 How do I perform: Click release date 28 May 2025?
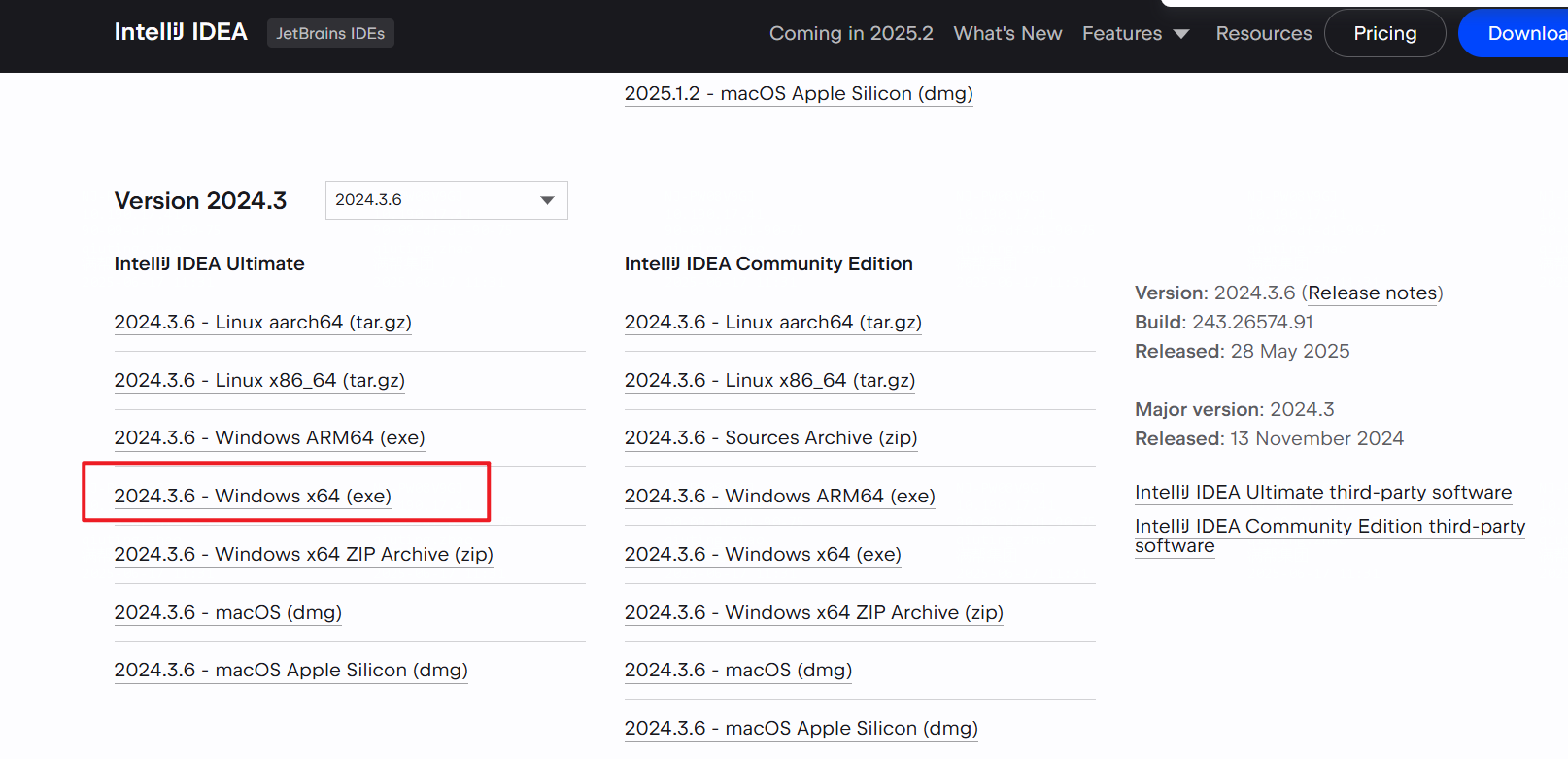[x=1290, y=351]
